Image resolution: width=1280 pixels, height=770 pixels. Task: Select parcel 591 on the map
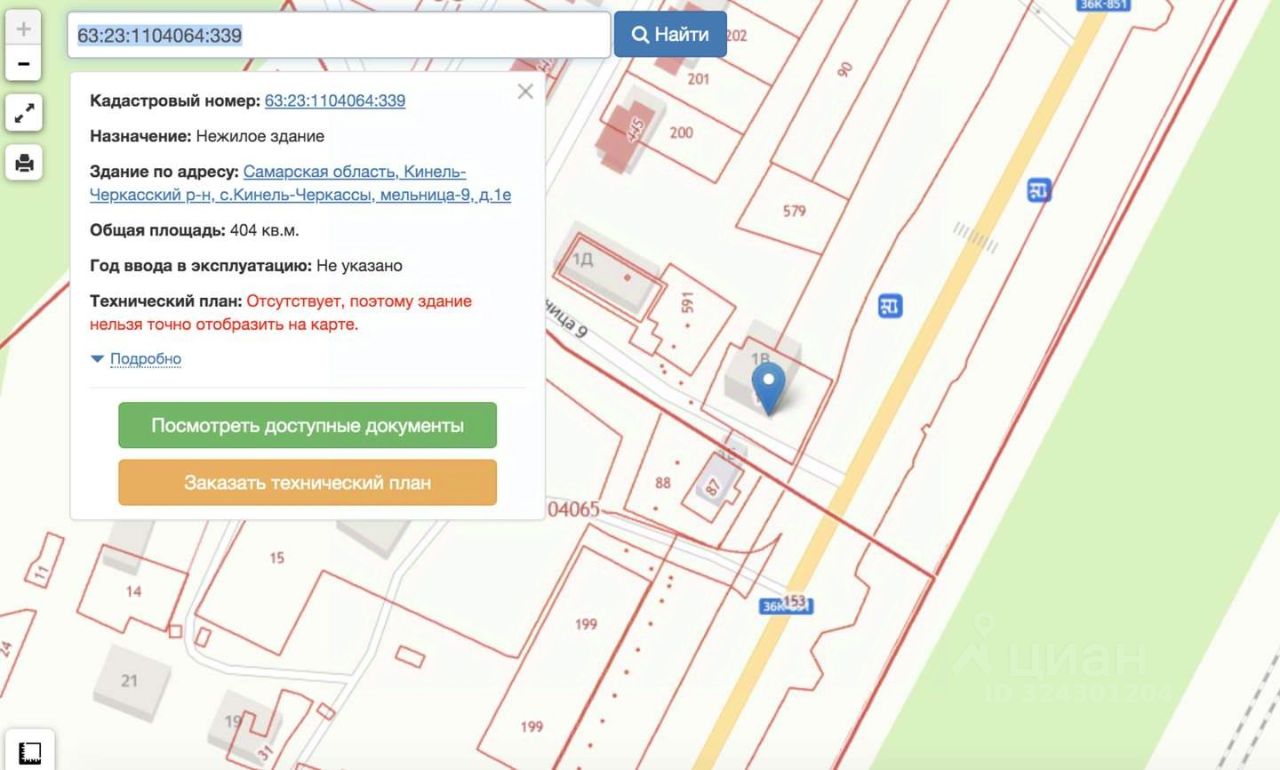click(687, 304)
